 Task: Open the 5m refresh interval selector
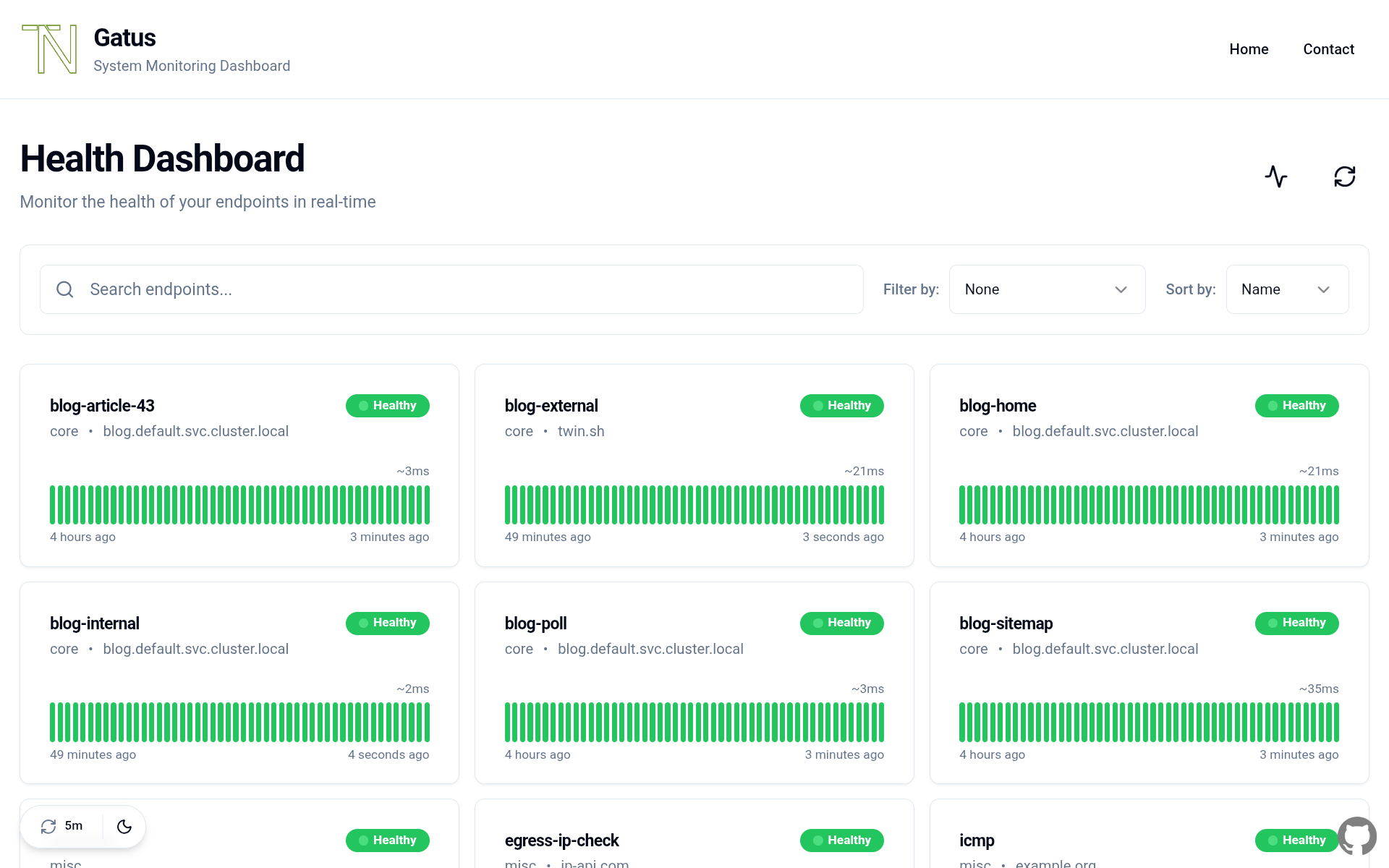62,826
